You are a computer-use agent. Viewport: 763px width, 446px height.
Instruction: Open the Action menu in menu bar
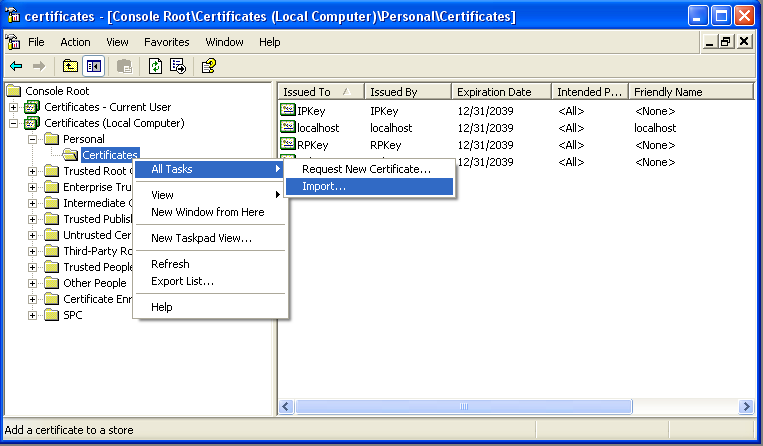(x=75, y=42)
